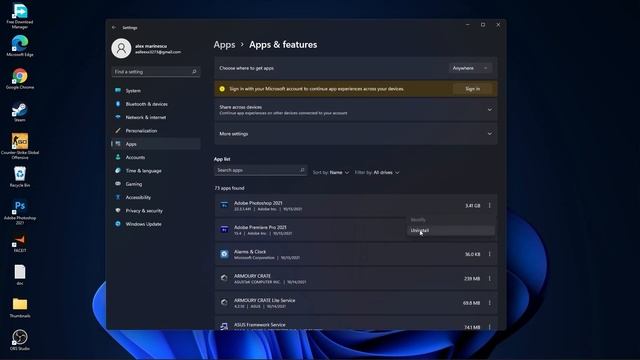Click the 36.0 KB size value
This screenshot has width=640, height=360.
pyautogui.click(x=473, y=254)
